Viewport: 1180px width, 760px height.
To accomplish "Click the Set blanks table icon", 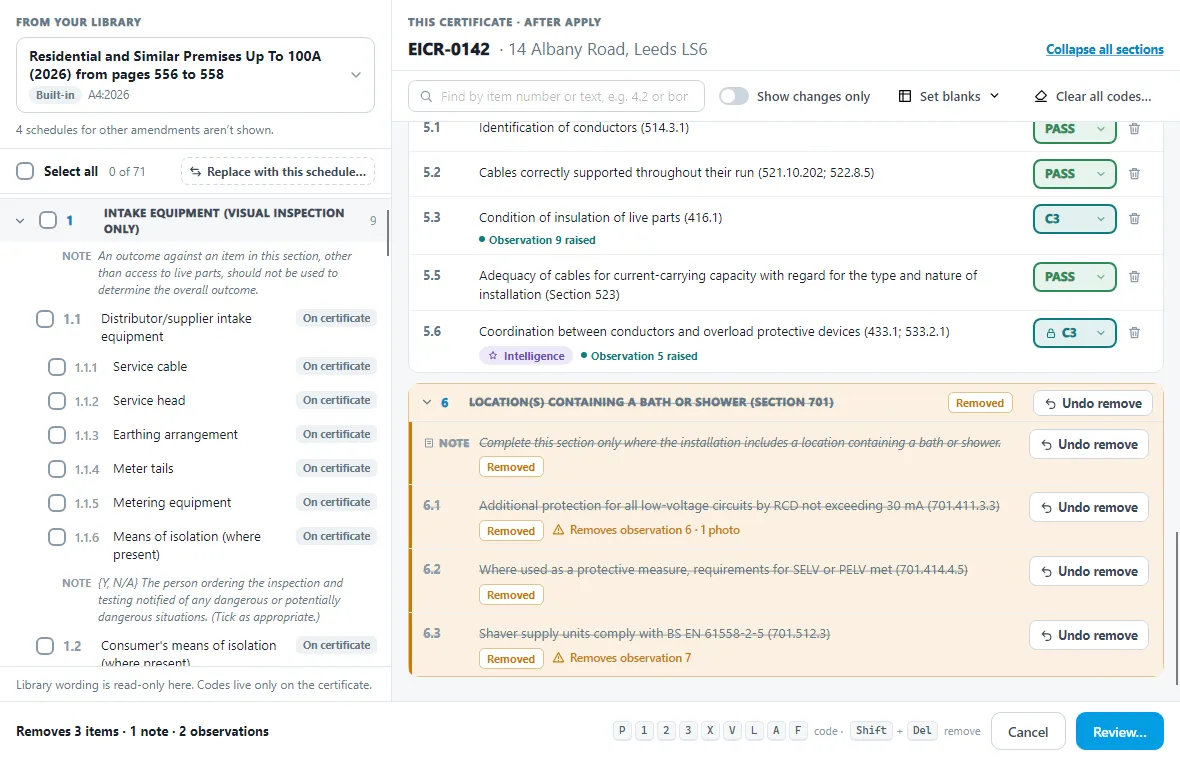I will [x=905, y=96].
